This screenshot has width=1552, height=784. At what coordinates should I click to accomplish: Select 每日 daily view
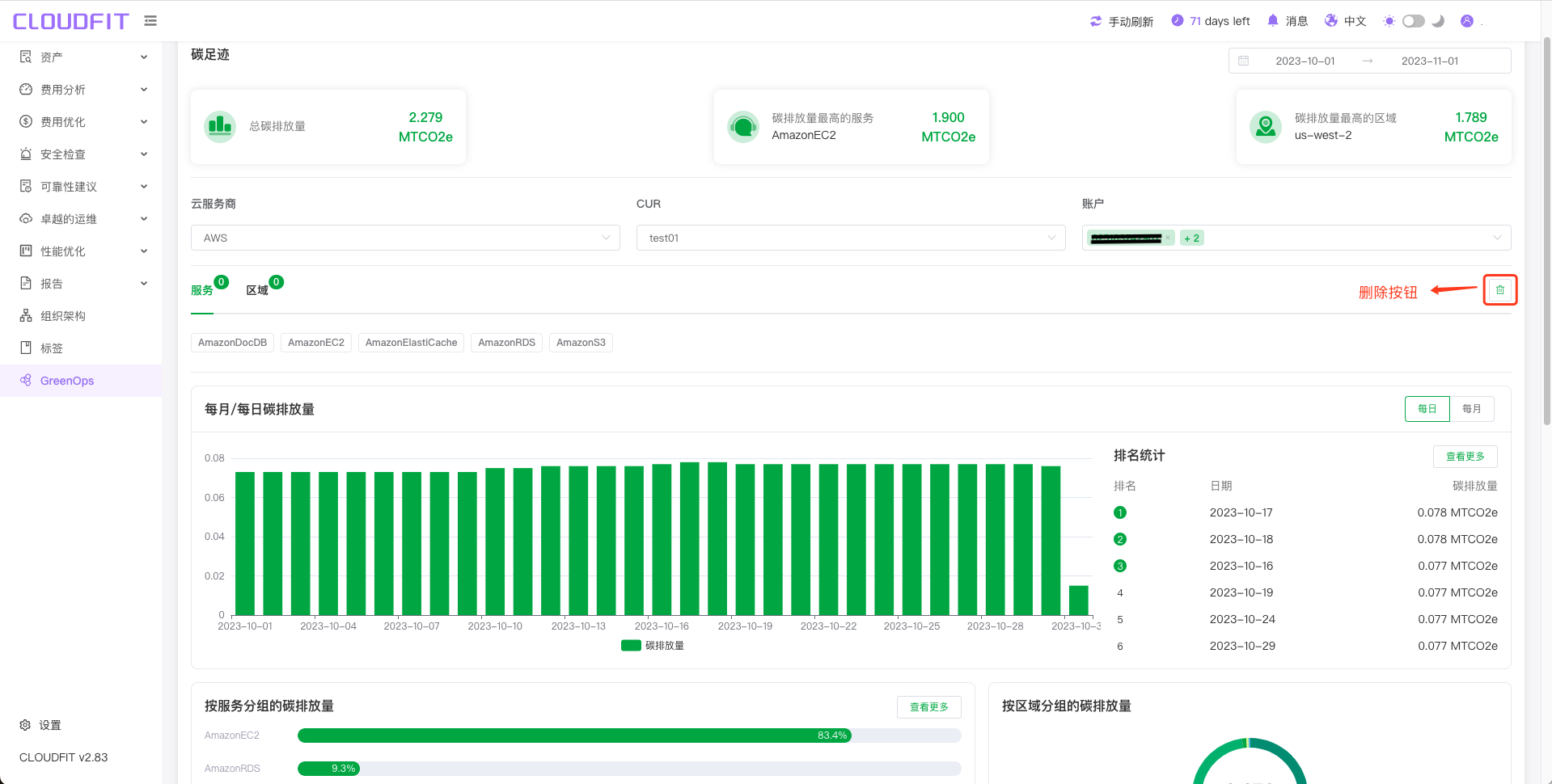tap(1427, 409)
